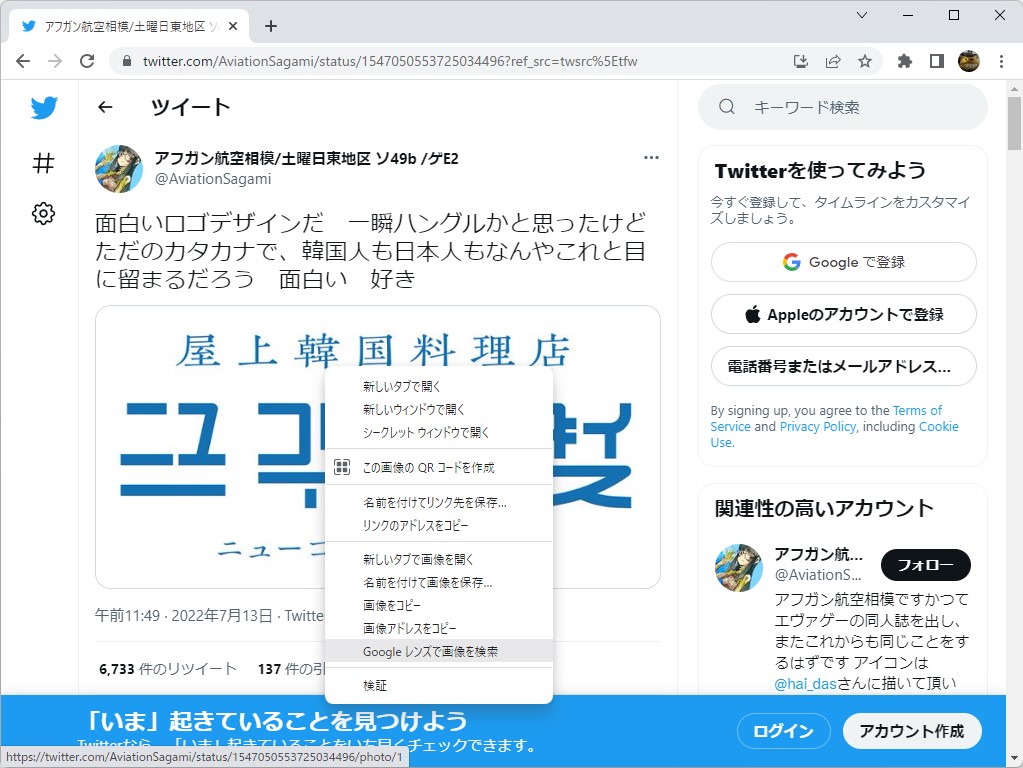1023x768 pixels.
Task: Open the Chrome side panel icon
Action: click(936, 61)
